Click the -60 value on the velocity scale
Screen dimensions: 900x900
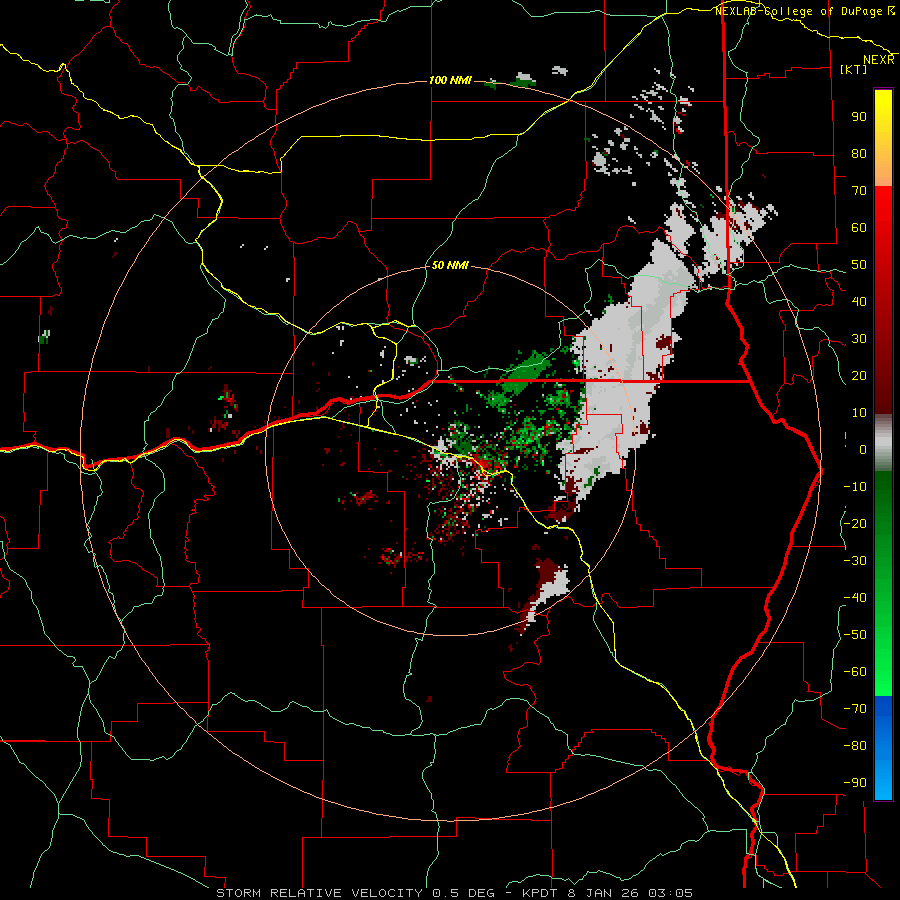click(x=855, y=672)
